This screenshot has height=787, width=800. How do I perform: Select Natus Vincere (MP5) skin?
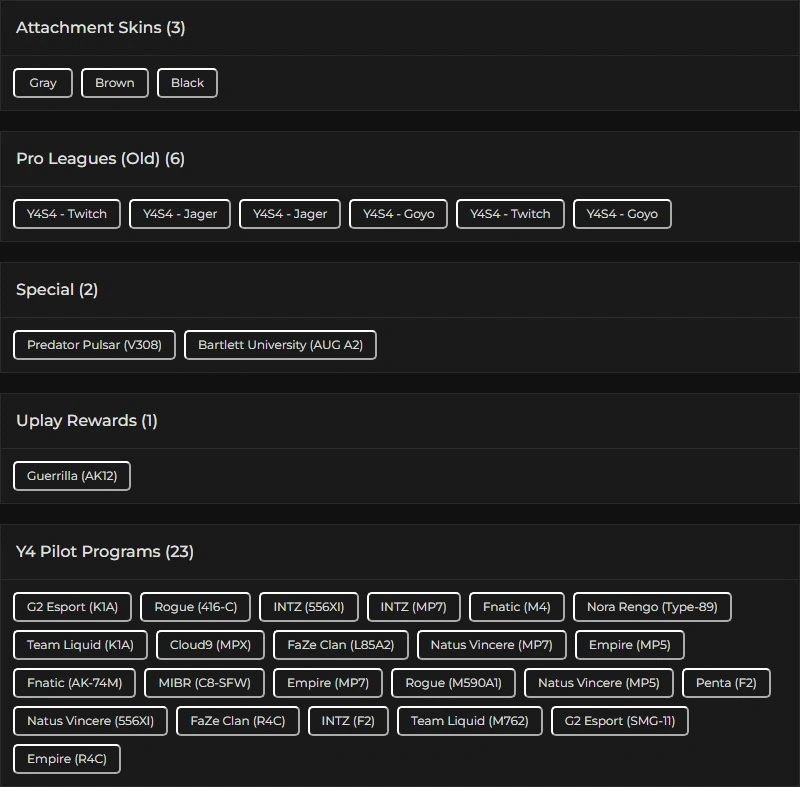point(599,683)
